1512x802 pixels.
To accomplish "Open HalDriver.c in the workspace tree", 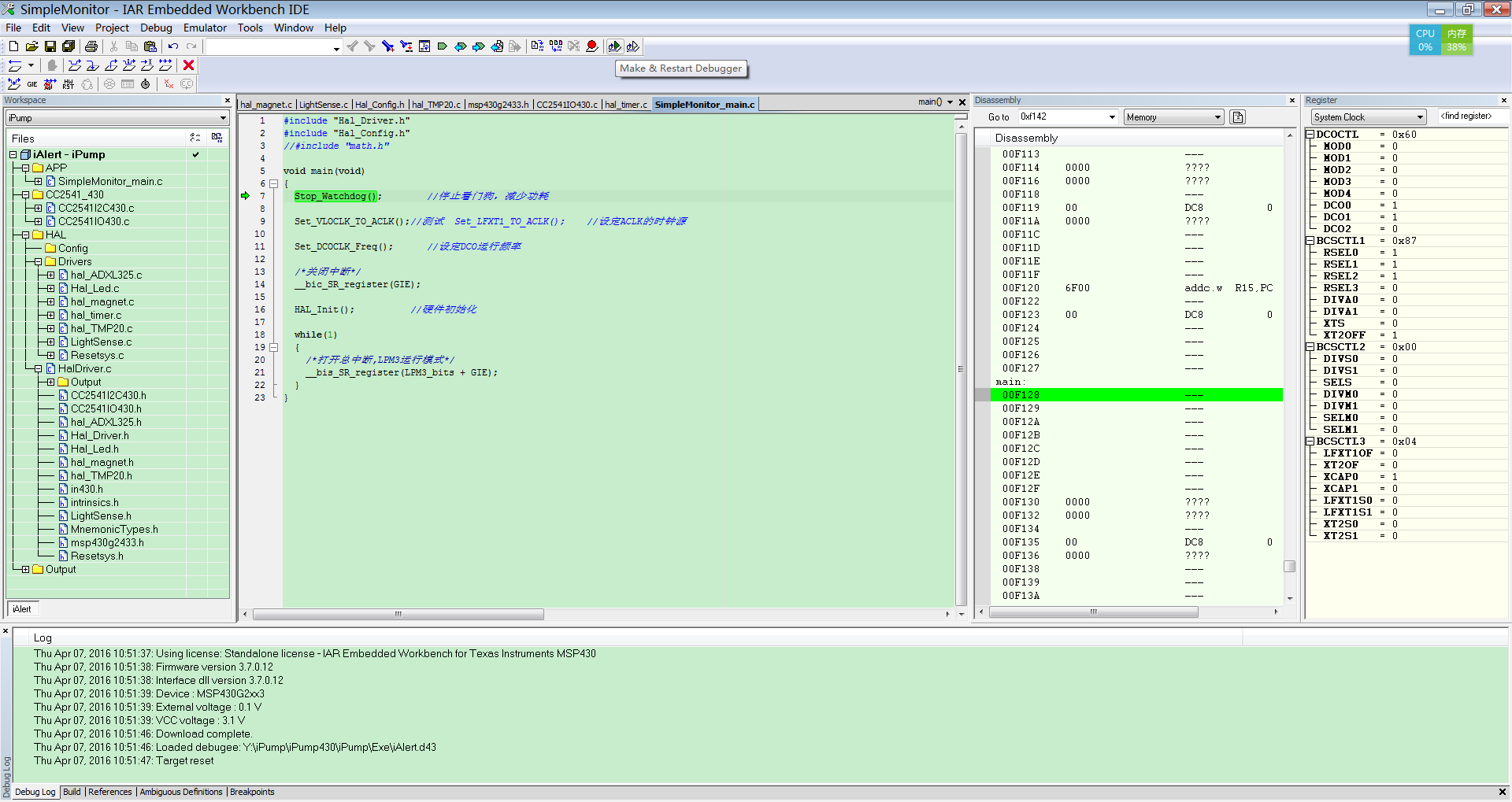I will tap(85, 369).
